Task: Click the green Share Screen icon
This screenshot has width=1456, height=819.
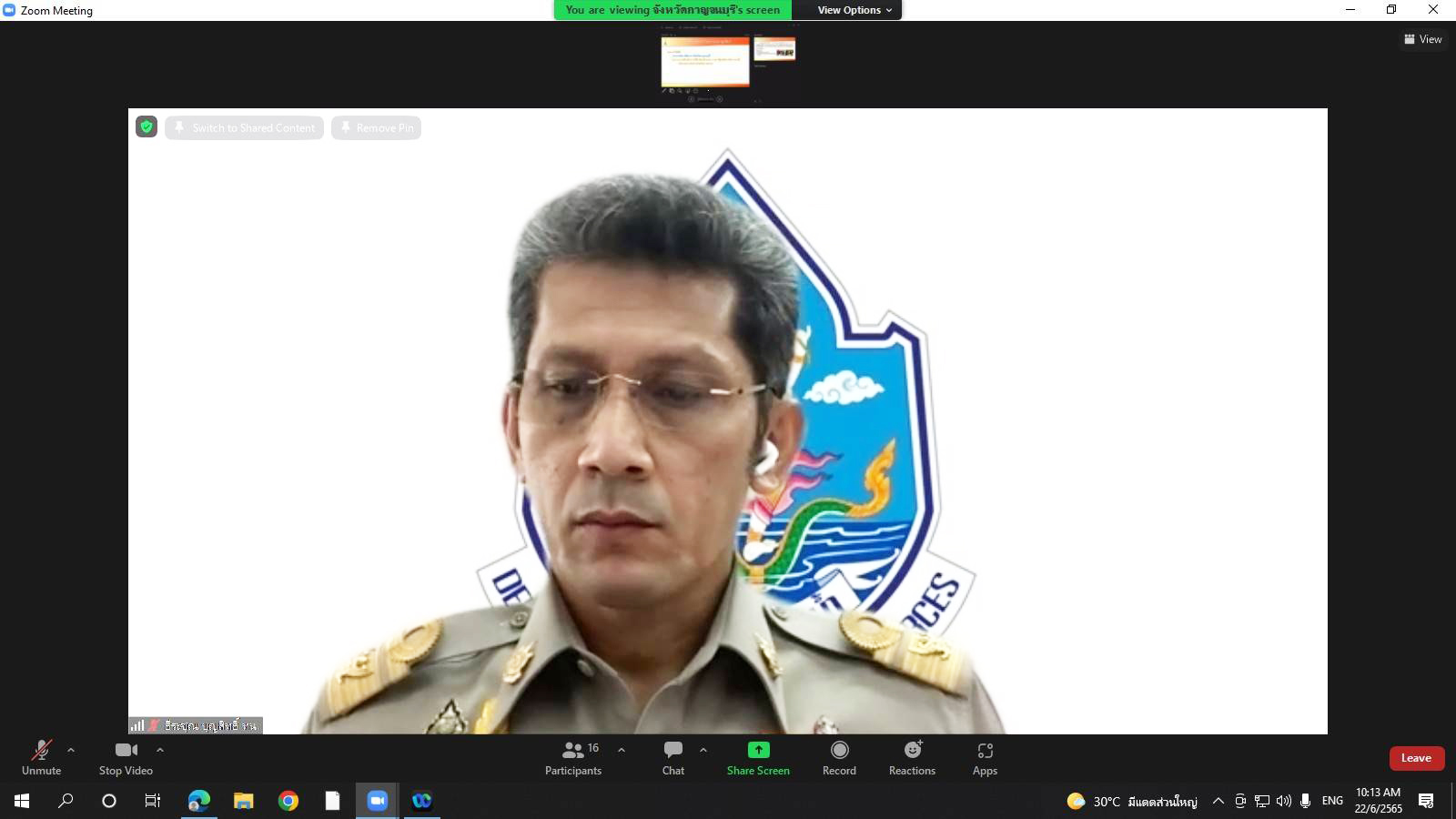Action: (x=758, y=750)
